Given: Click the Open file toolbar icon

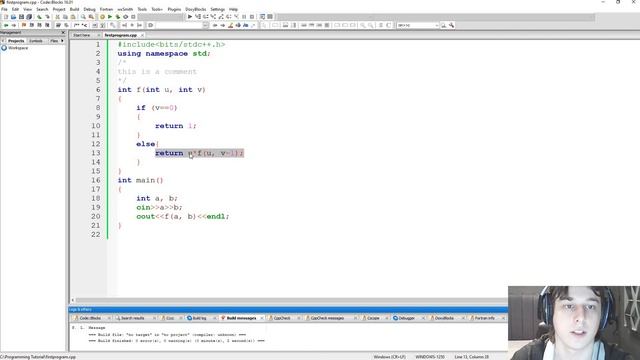Looking at the screenshot, I should coord(13,17).
